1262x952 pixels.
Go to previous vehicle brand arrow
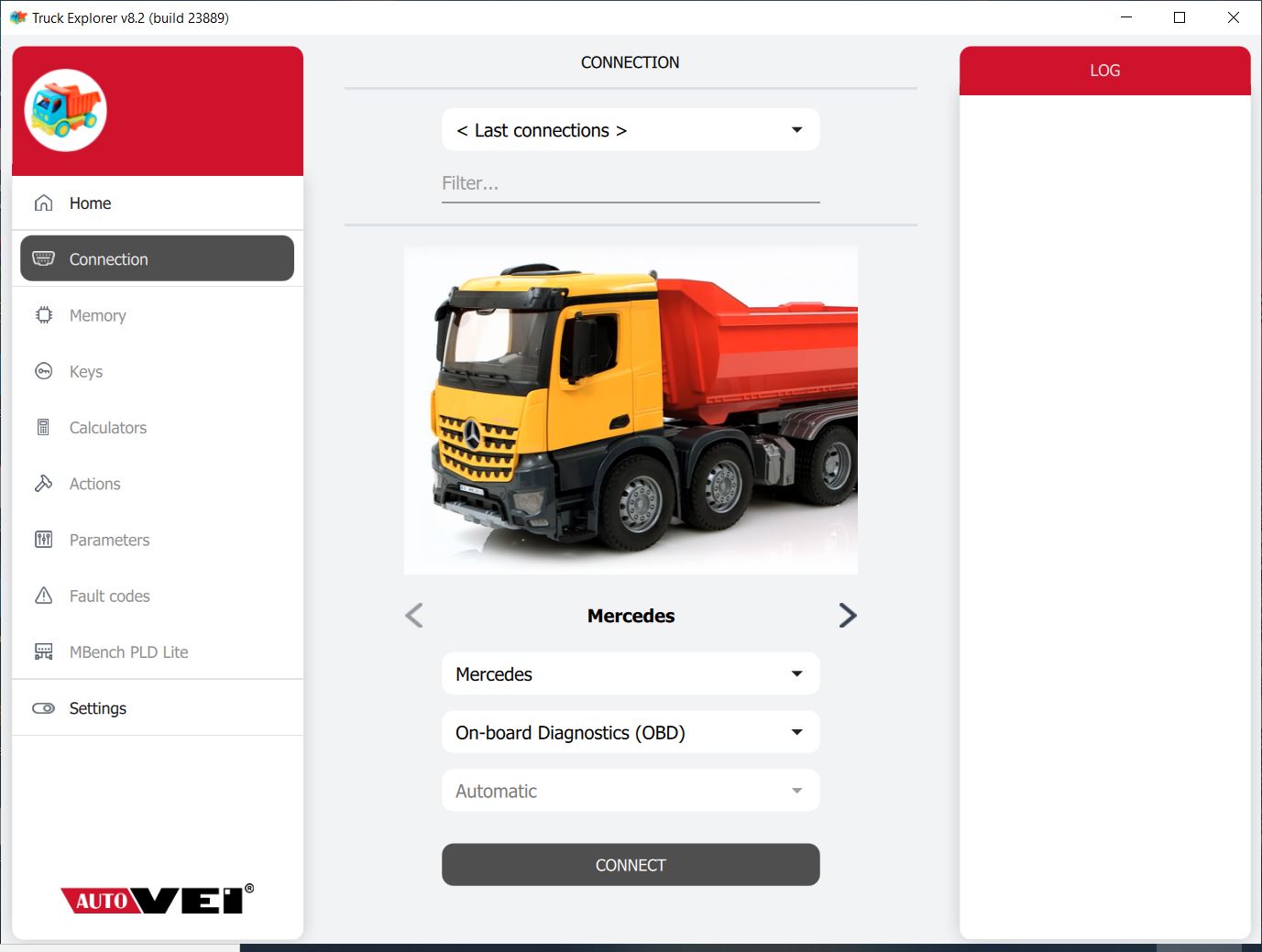(414, 616)
